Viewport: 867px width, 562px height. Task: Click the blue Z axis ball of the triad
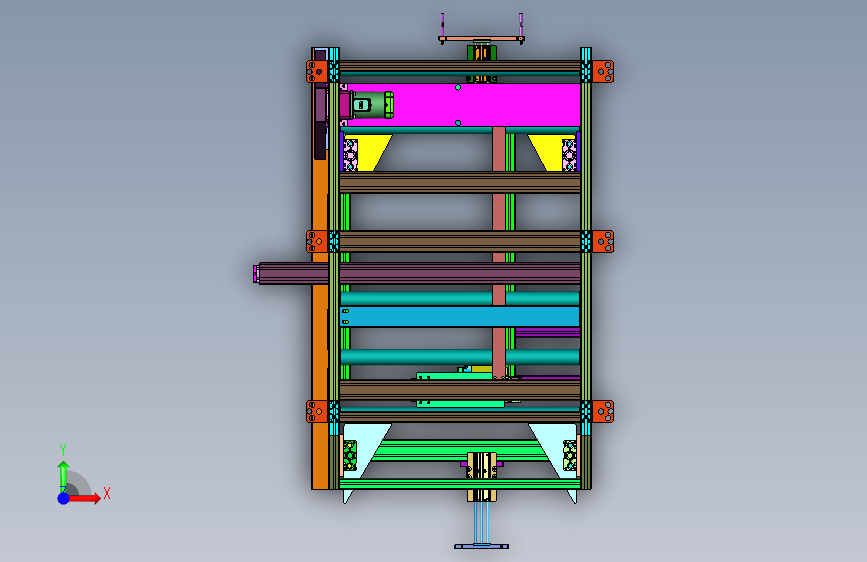[x=64, y=498]
